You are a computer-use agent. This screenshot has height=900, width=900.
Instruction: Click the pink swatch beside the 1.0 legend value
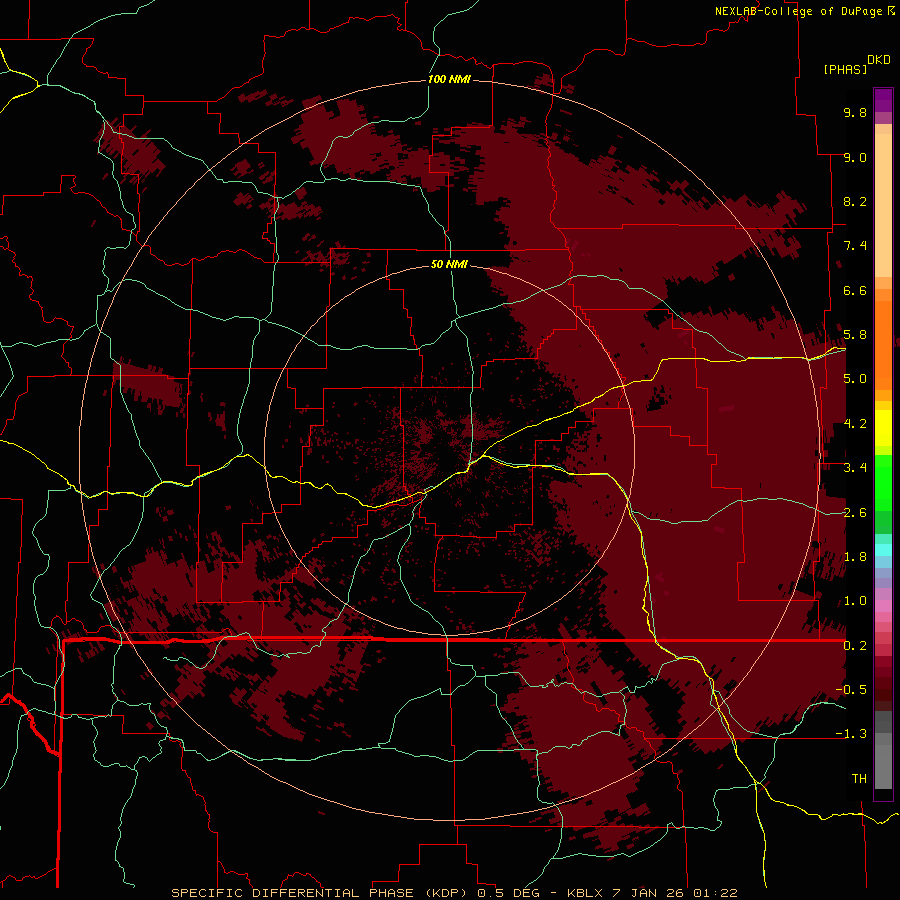(883, 606)
